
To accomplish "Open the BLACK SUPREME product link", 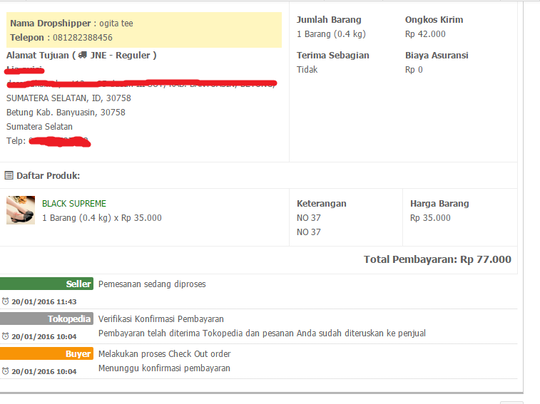I will pyautogui.click(x=74, y=204).
